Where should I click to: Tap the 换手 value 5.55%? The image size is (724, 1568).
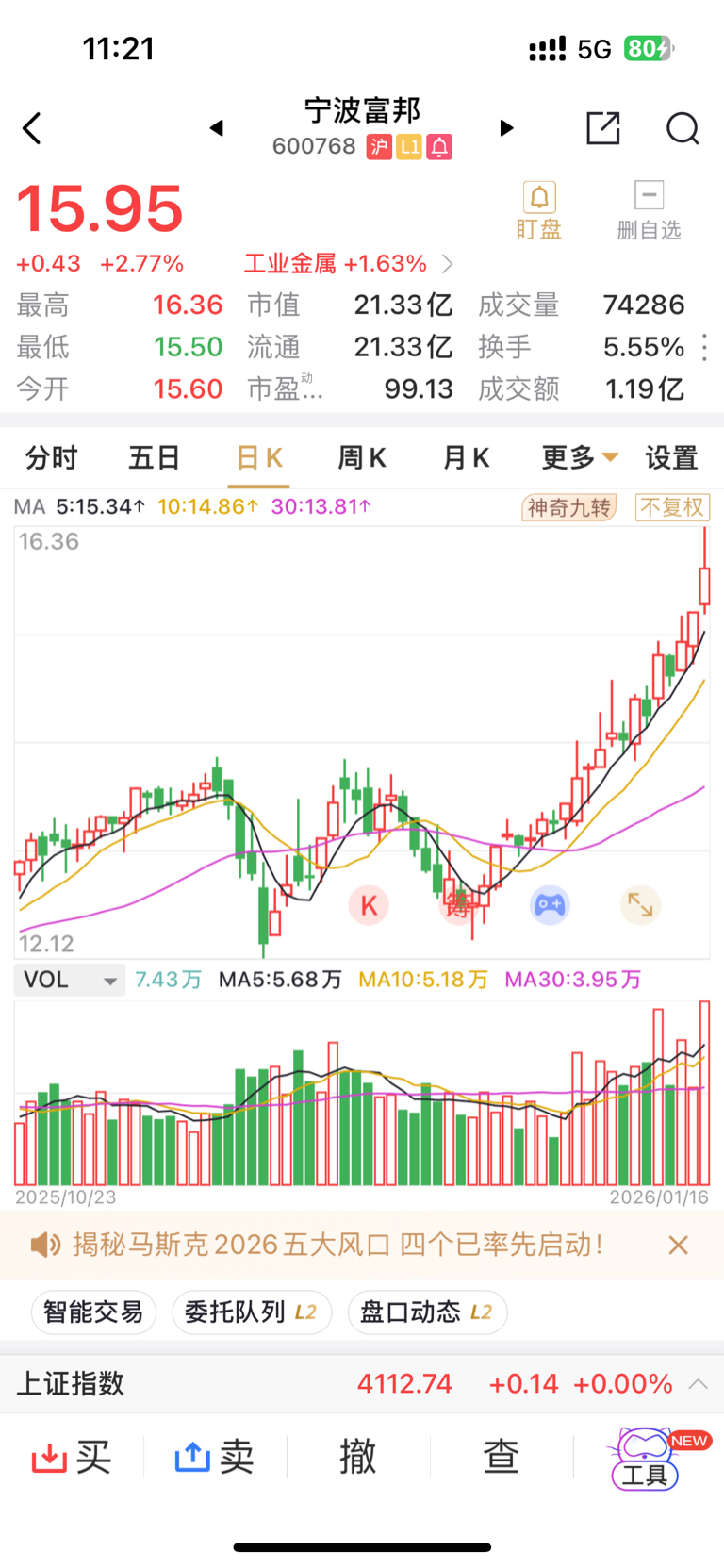(644, 347)
